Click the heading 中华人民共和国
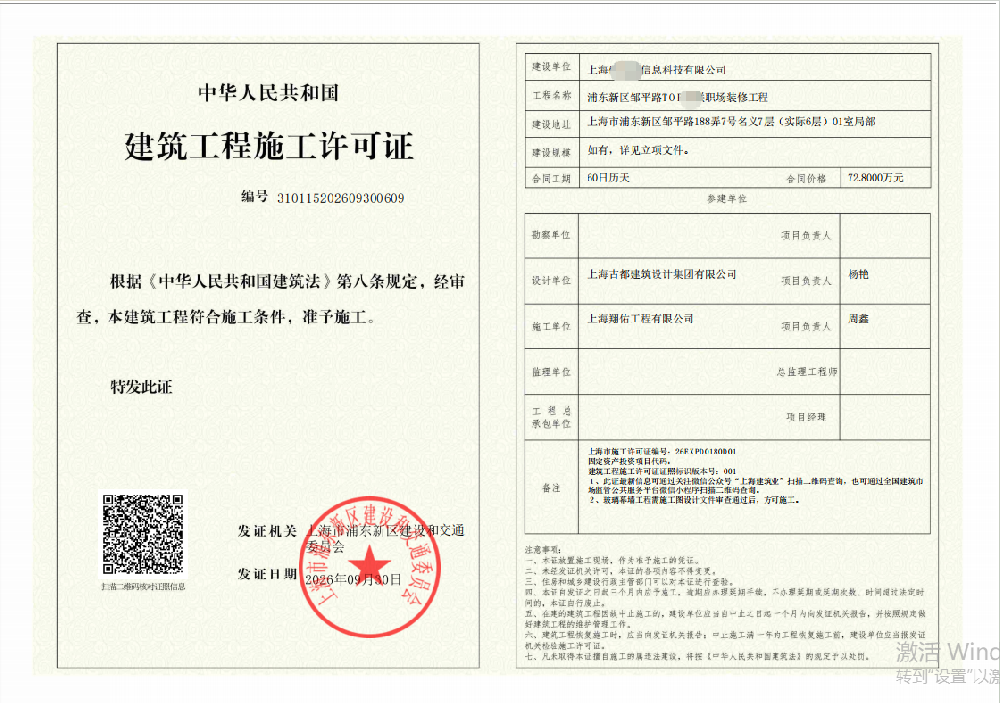The height and width of the screenshot is (703, 1000). click(x=268, y=92)
